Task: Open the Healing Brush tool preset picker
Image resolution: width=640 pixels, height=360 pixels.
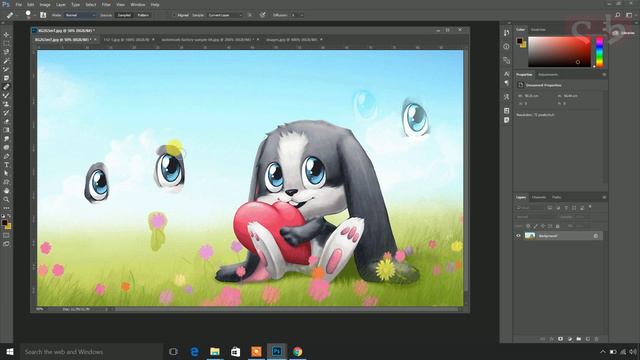Action: (x=12, y=15)
